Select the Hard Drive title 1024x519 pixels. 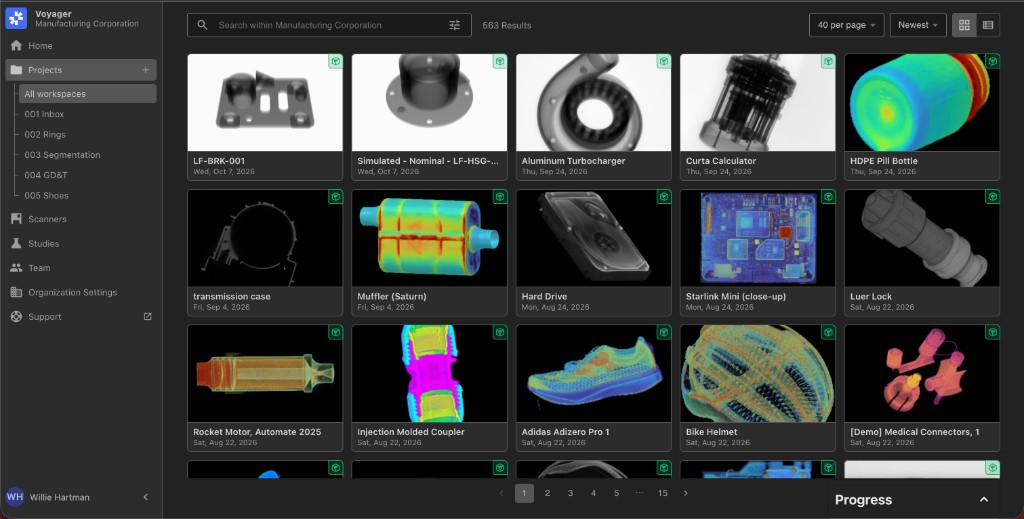click(x=544, y=296)
